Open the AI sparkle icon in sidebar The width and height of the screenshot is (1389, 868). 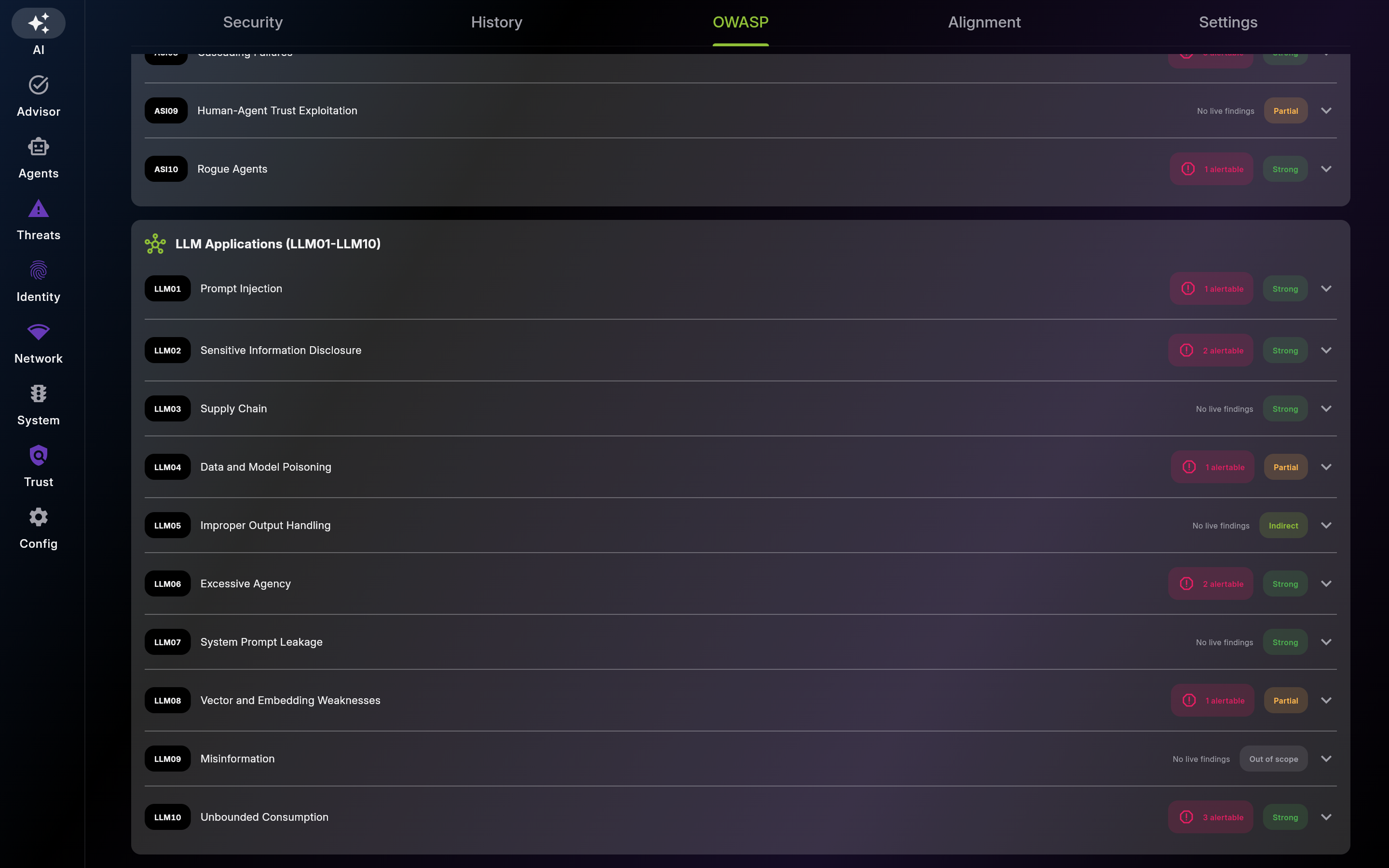tap(39, 23)
